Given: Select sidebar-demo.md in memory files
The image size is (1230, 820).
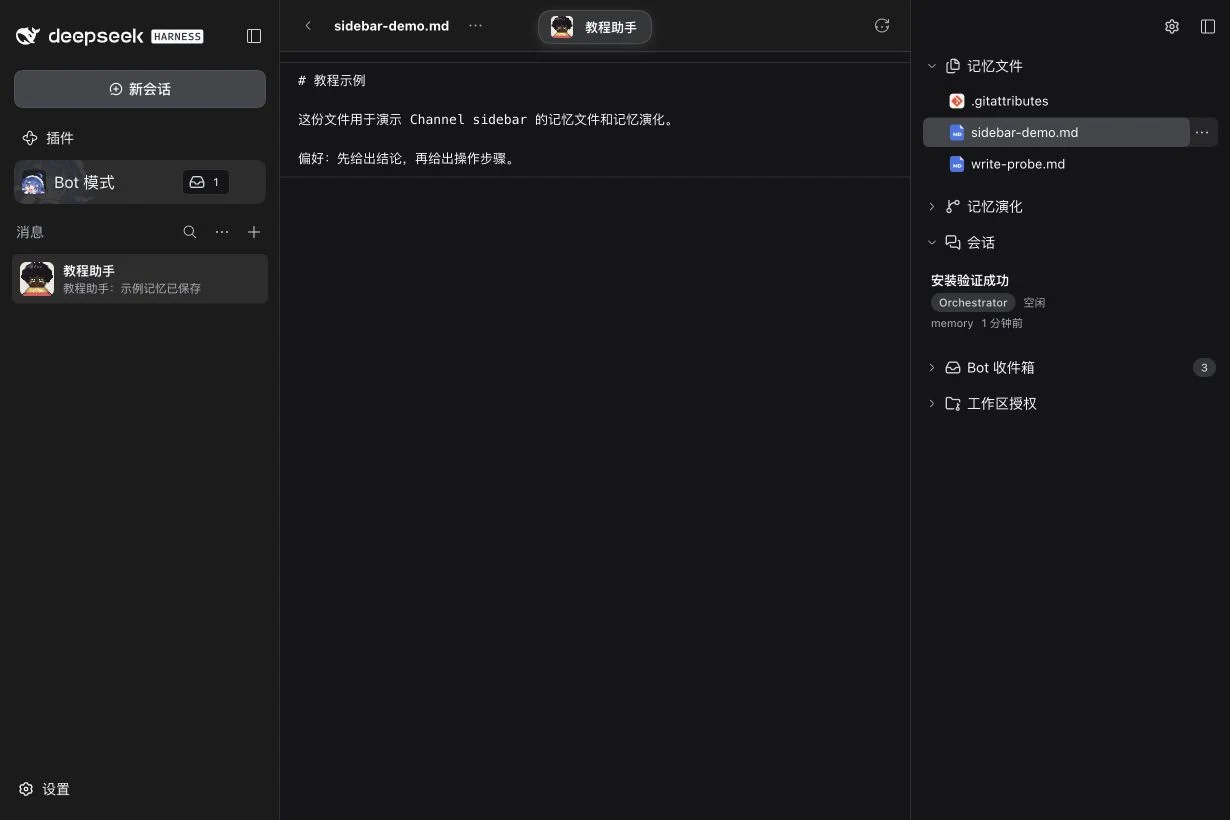Looking at the screenshot, I should point(1056,132).
